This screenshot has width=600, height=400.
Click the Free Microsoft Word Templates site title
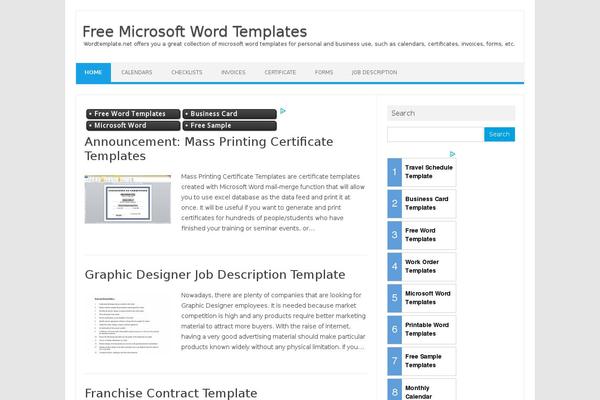195,31
